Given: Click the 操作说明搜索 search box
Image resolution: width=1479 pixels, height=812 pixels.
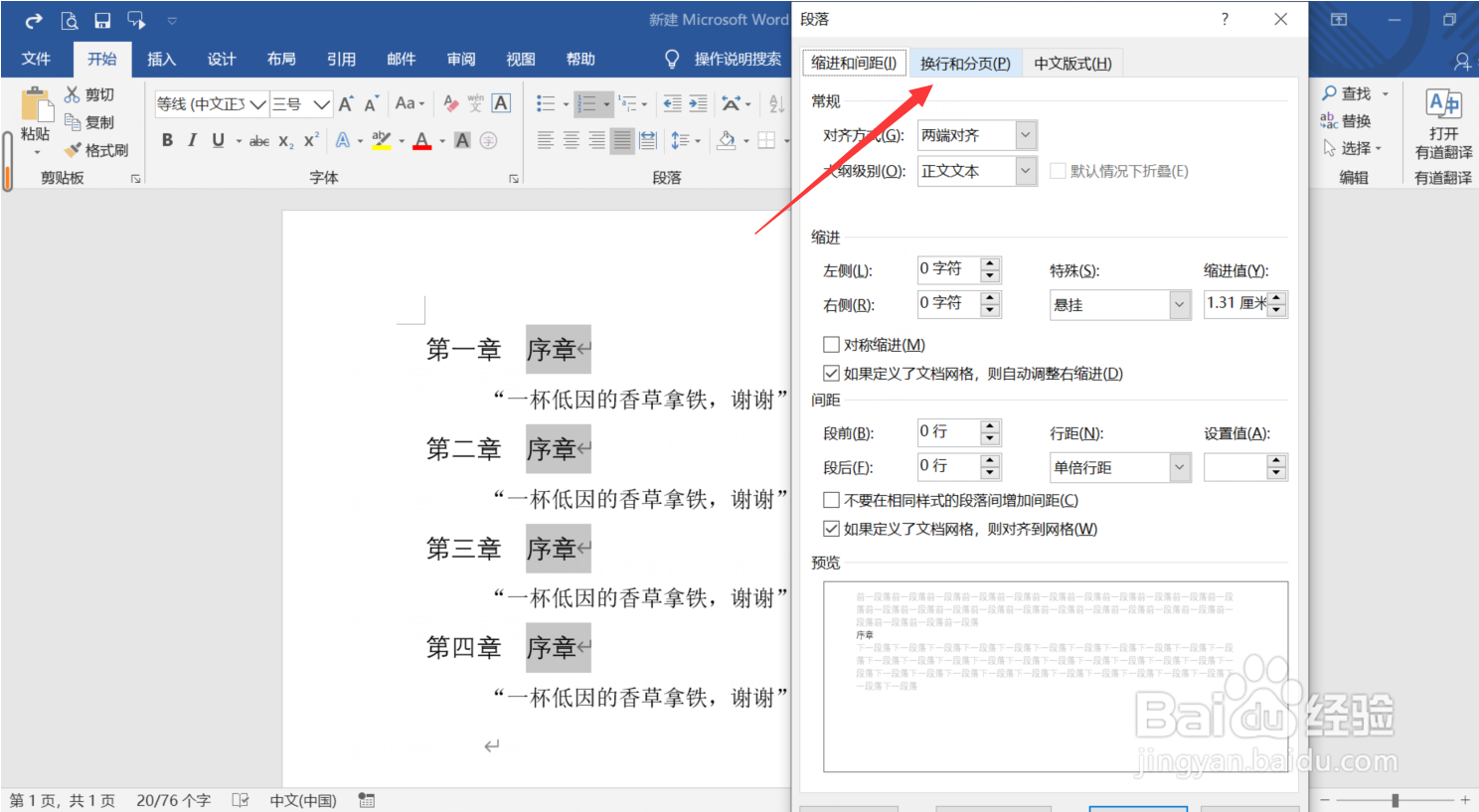Looking at the screenshot, I should [724, 60].
